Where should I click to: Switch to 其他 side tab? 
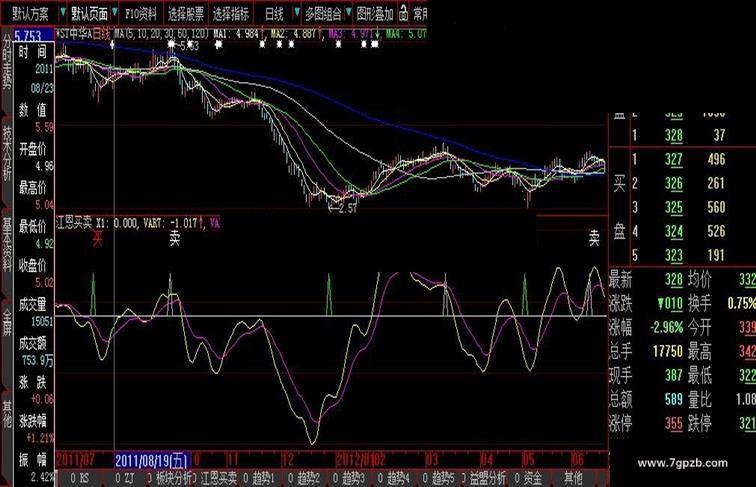[x=7, y=414]
